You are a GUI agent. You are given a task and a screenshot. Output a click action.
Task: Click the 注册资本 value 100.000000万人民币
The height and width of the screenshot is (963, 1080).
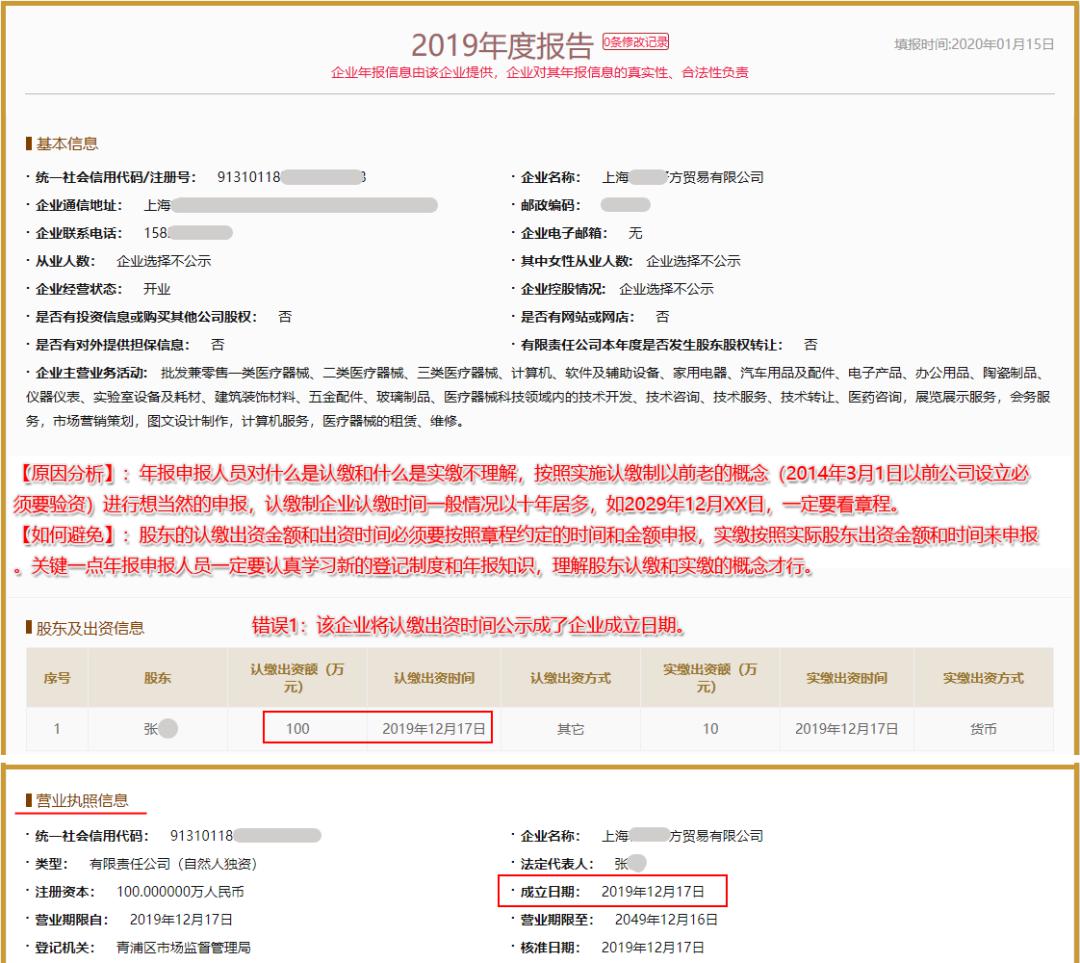click(x=180, y=891)
